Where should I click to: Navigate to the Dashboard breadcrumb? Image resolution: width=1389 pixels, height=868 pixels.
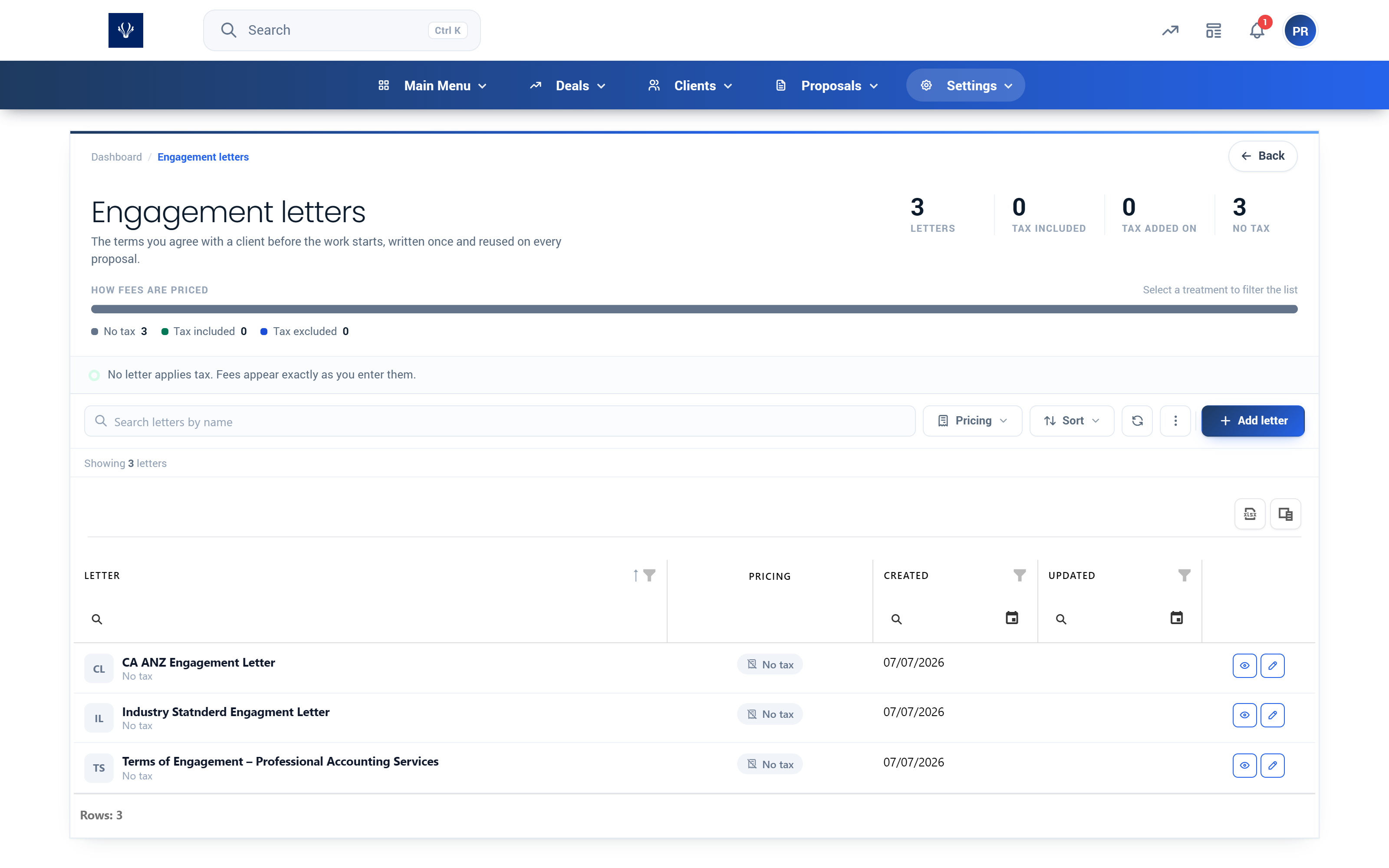[116, 157]
